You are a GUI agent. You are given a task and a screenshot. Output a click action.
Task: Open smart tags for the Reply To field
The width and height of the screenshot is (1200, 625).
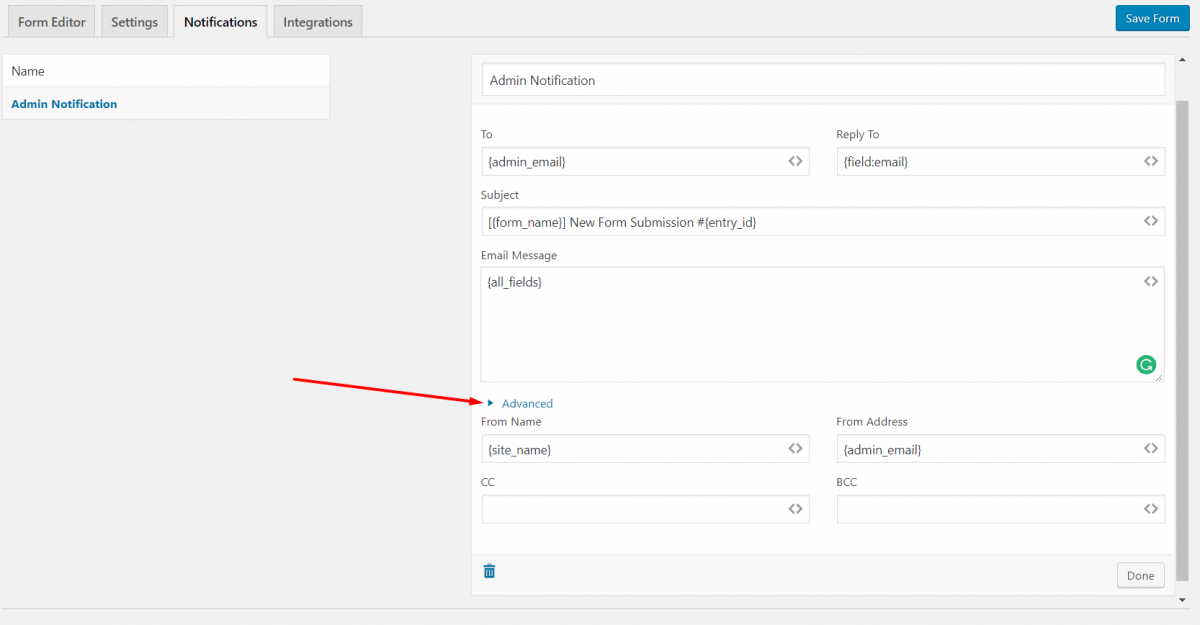coord(1151,161)
